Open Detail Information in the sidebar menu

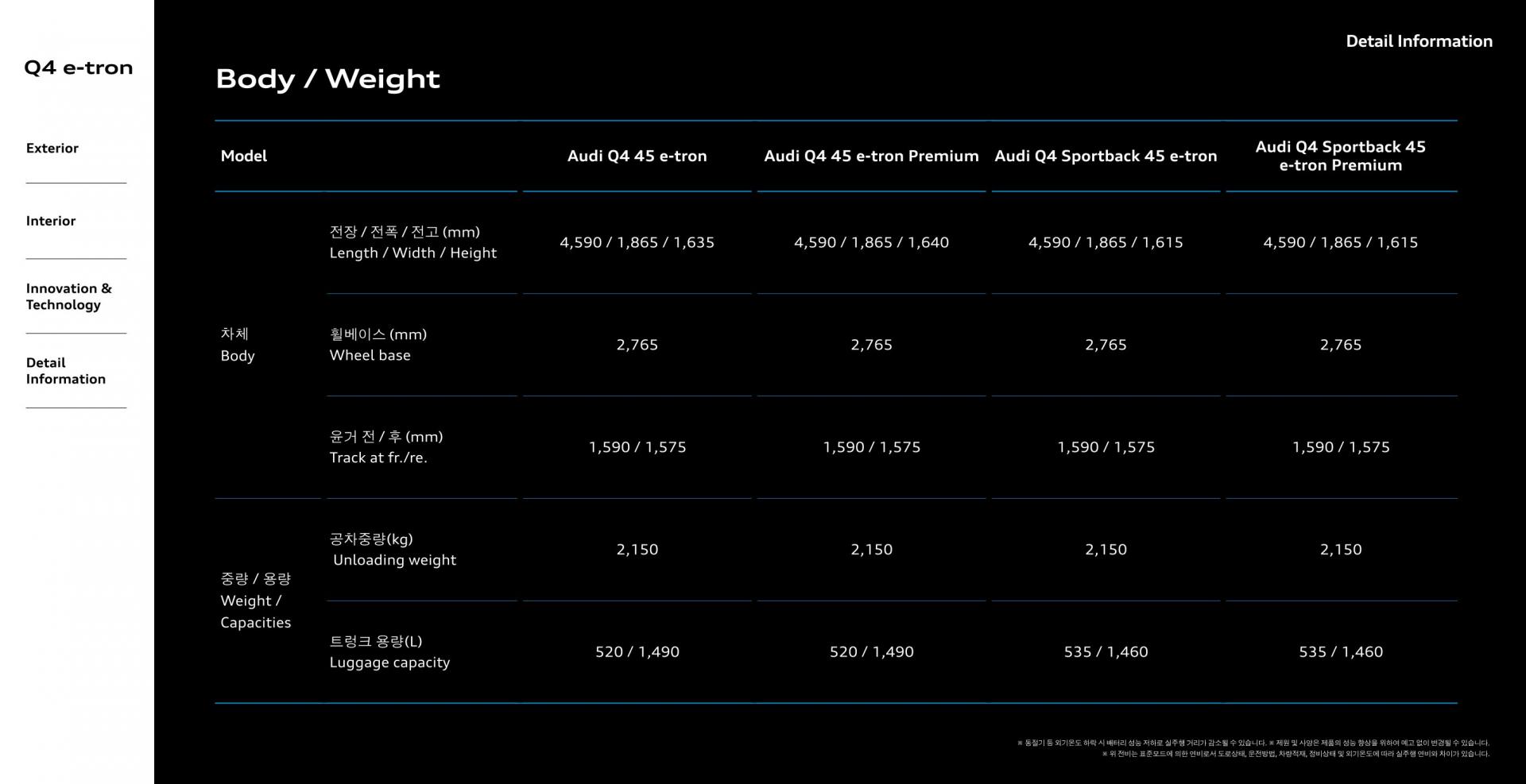pyautogui.click(x=65, y=371)
